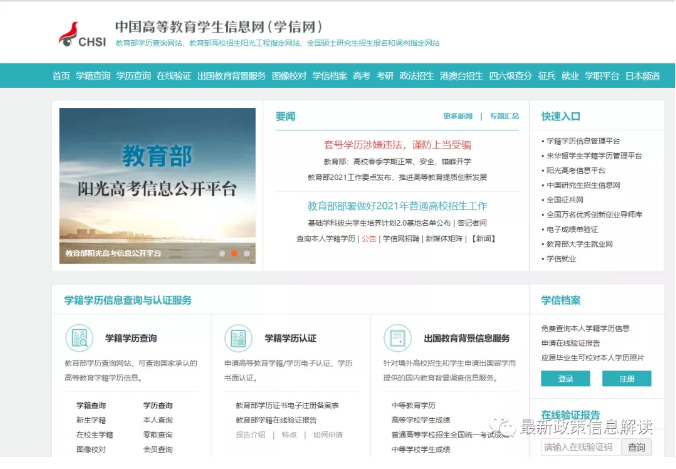
Task: Click the 学籍学历查询 round icon
Action: pyautogui.click(x=79, y=338)
